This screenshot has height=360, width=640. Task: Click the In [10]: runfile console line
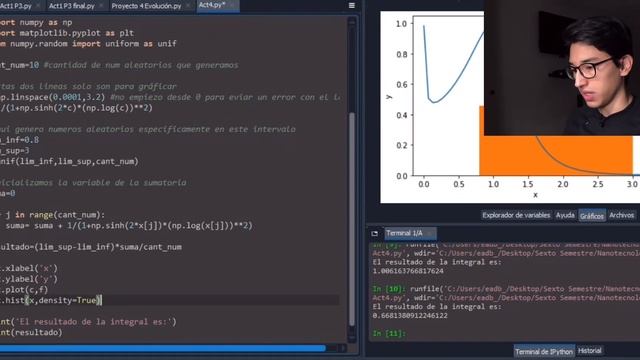(x=506, y=289)
